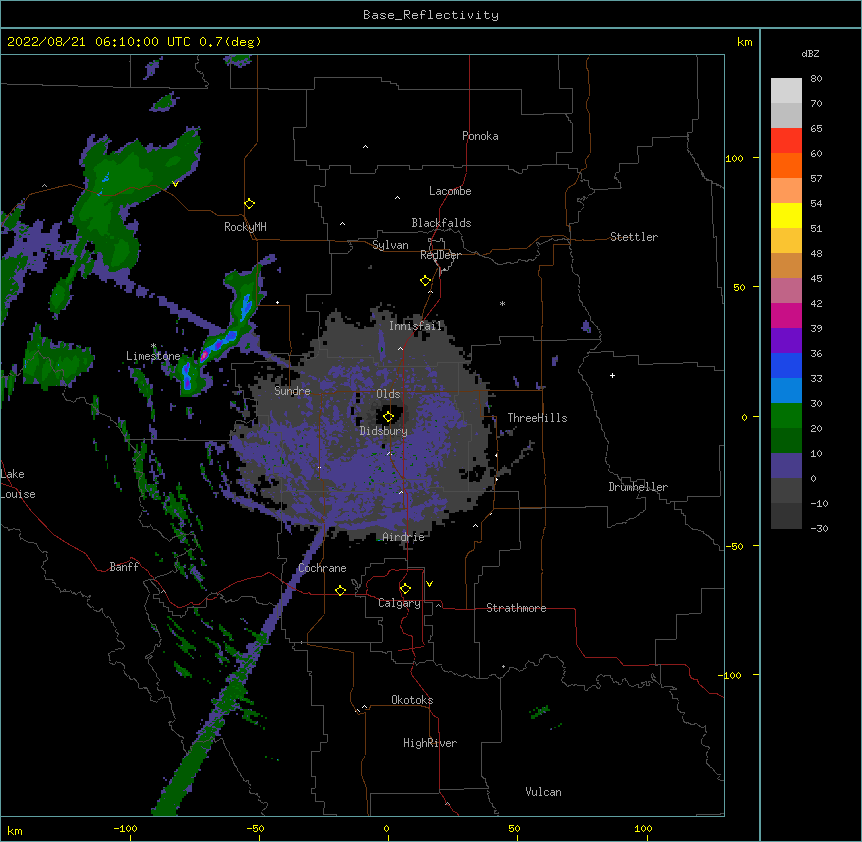Click the Sylvan label on the map
862x842 pixels.
(390, 245)
